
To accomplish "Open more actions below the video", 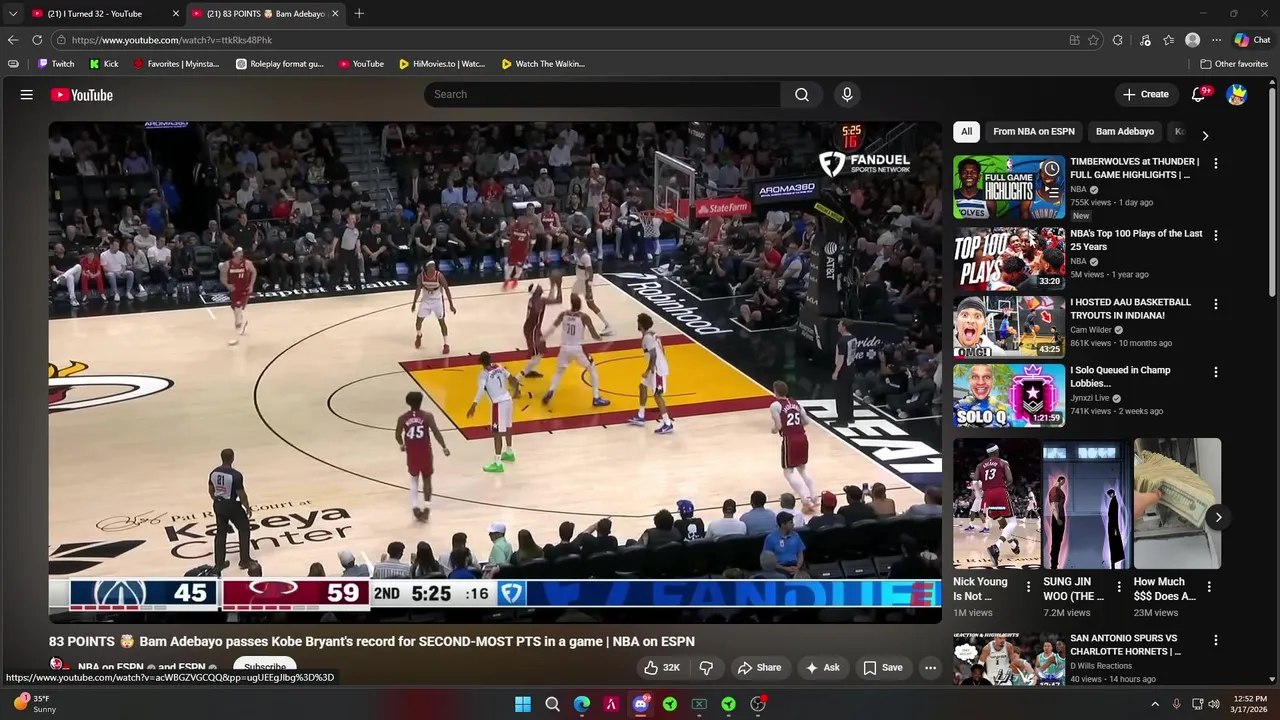I will click(930, 667).
